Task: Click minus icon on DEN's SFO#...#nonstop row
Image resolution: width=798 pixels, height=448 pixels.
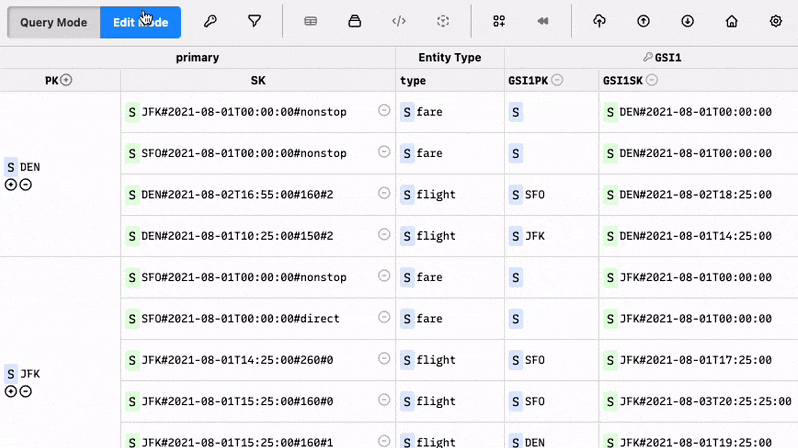Action: point(384,152)
